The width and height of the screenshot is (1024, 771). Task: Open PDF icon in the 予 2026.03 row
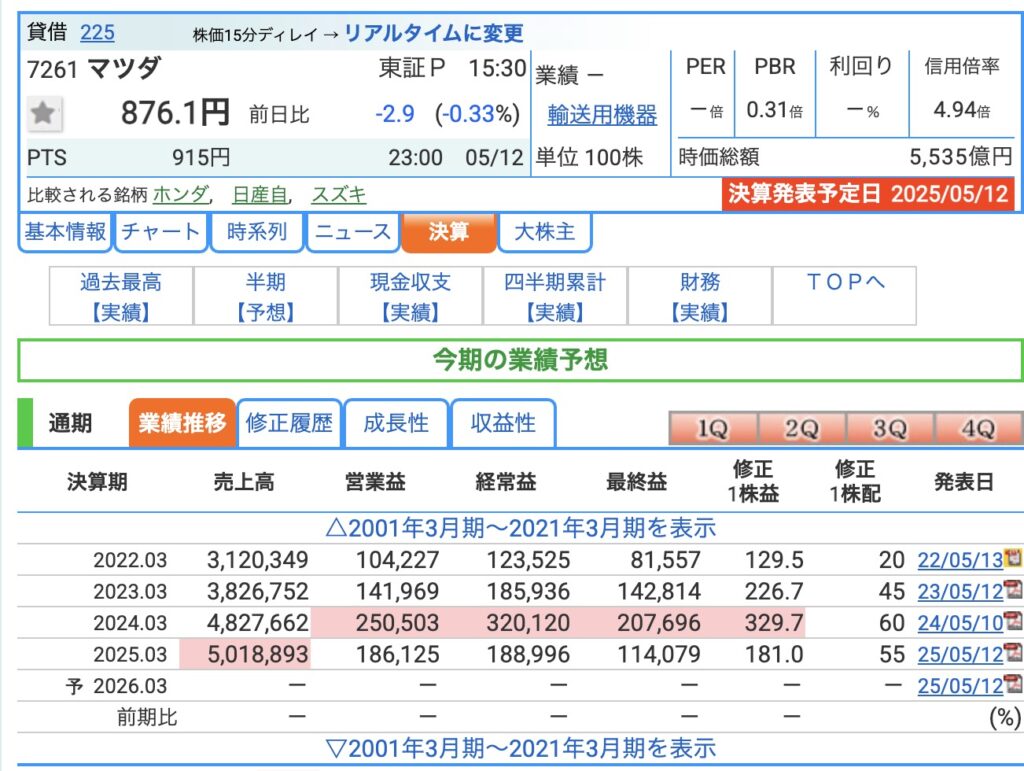(x=1014, y=684)
